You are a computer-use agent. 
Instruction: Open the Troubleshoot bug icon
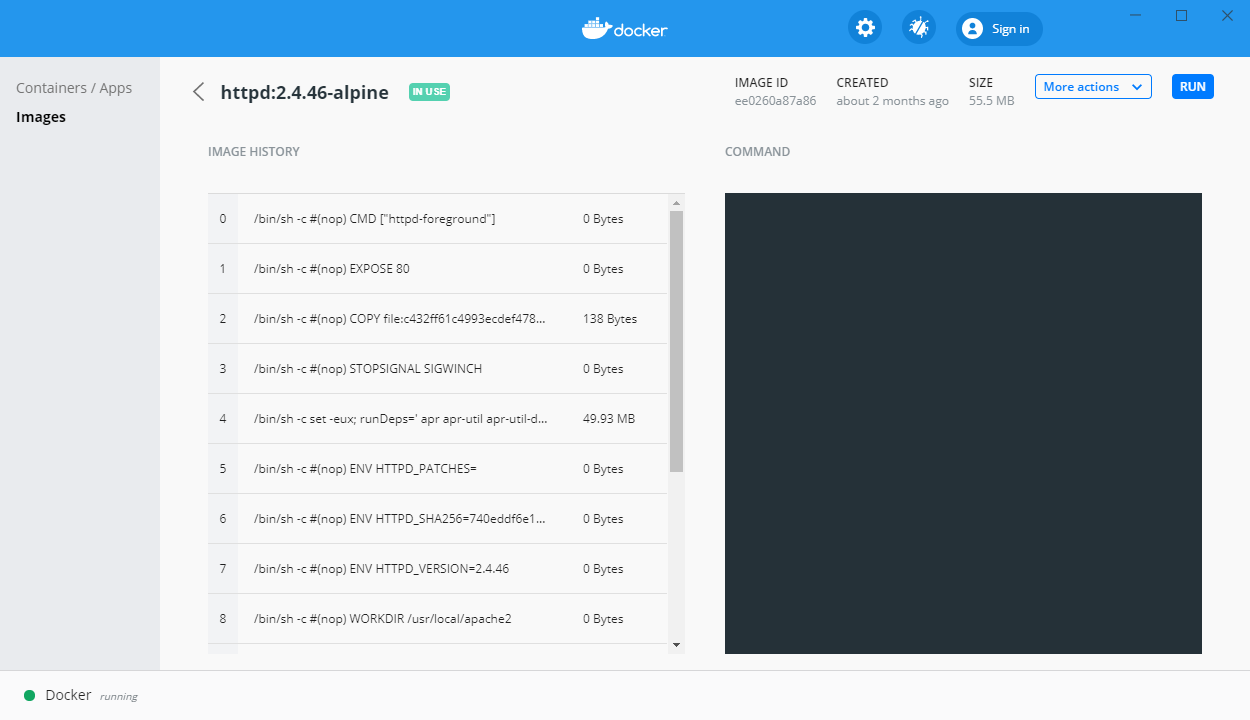click(x=919, y=28)
